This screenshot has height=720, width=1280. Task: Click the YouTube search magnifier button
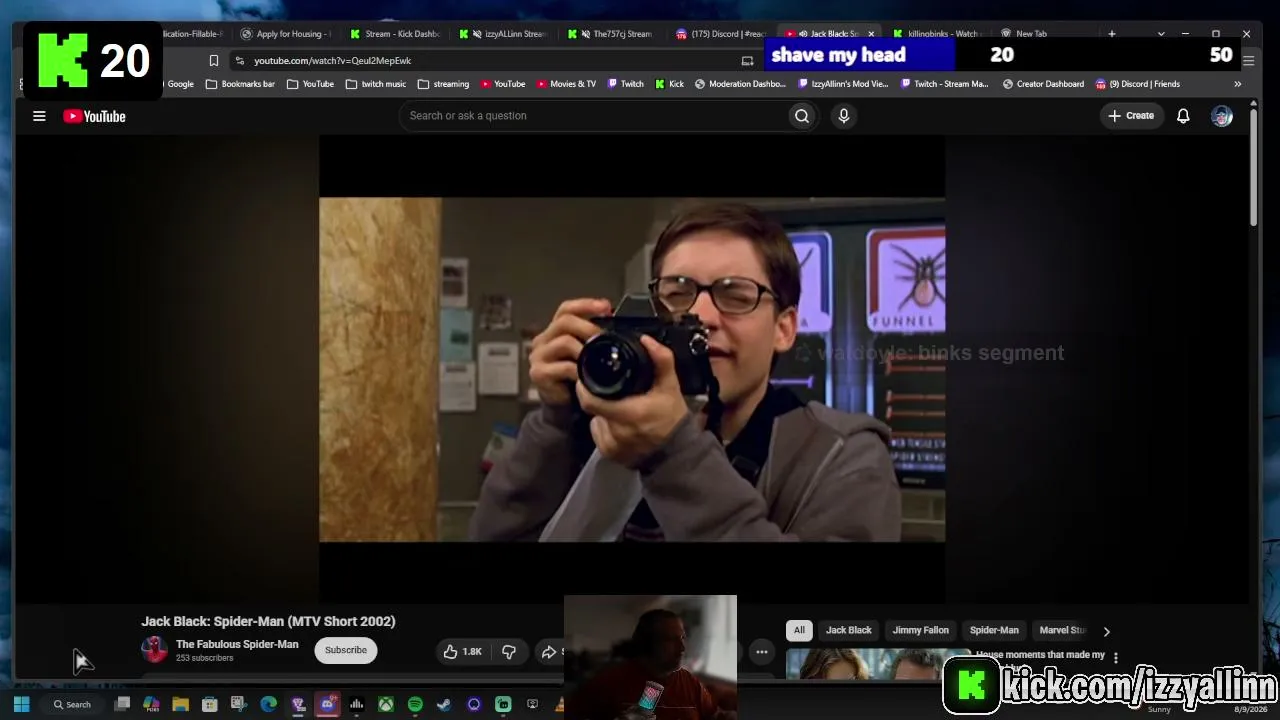[x=802, y=116]
